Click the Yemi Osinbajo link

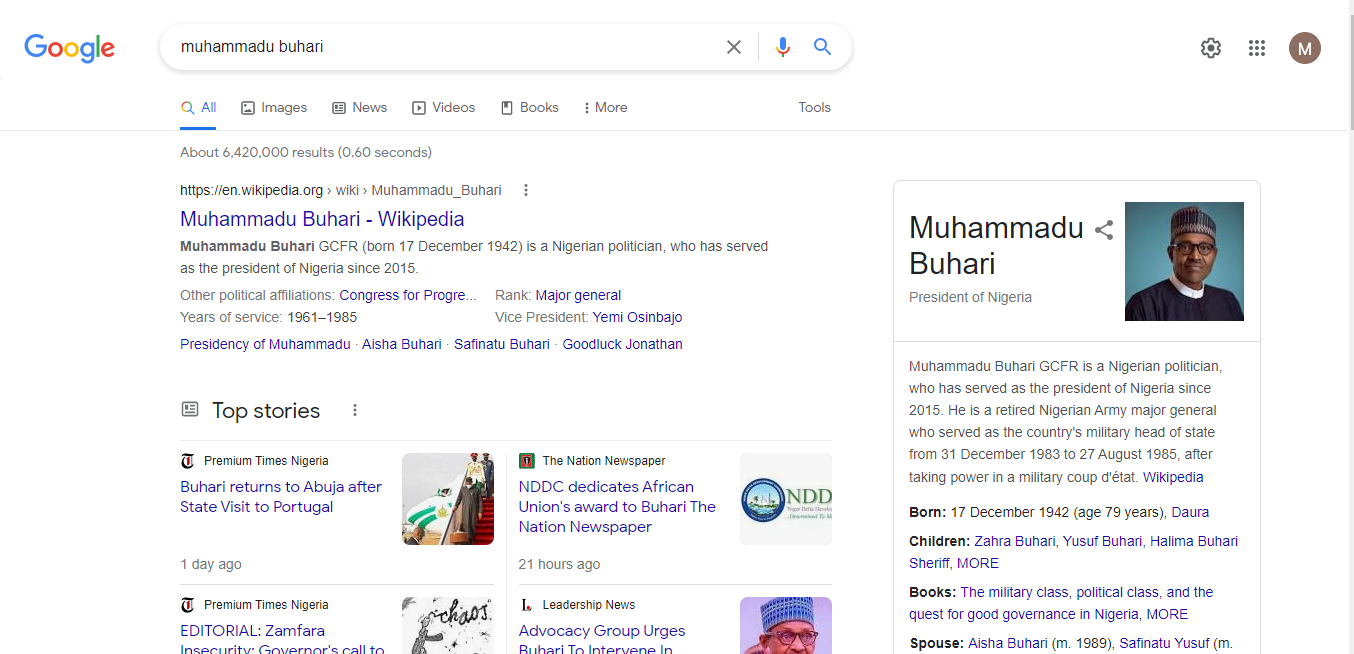(x=637, y=317)
